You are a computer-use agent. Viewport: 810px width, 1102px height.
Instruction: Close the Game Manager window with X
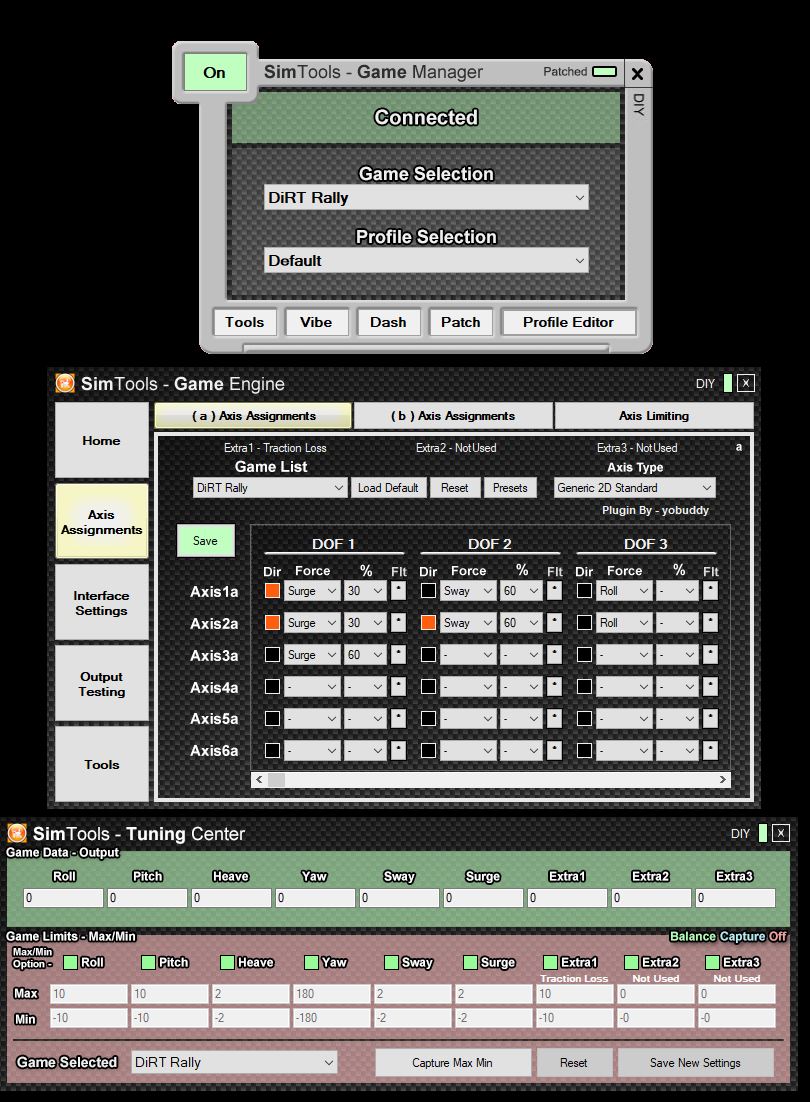point(637,73)
